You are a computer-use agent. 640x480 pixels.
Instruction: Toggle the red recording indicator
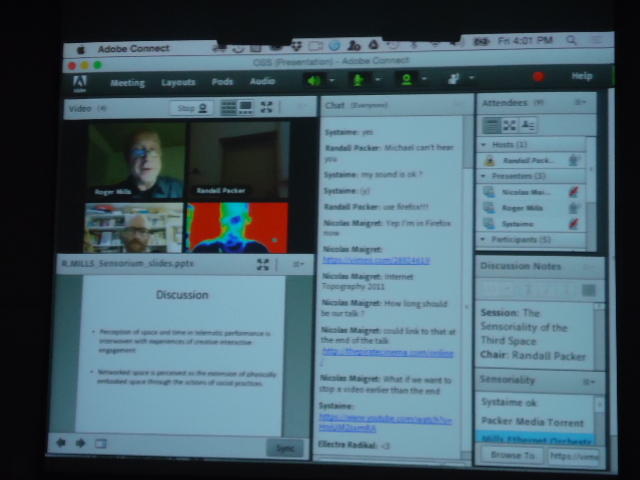click(538, 76)
